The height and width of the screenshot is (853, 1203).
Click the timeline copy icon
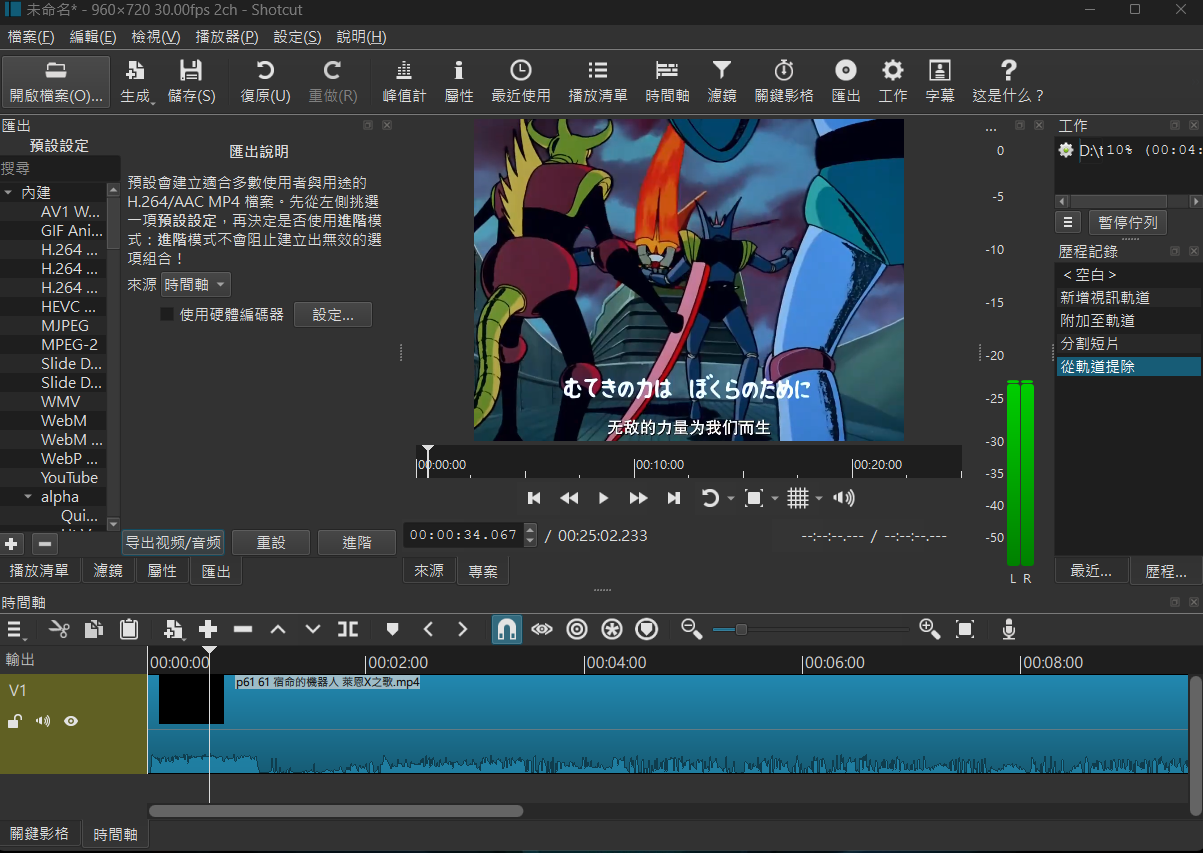(94, 629)
